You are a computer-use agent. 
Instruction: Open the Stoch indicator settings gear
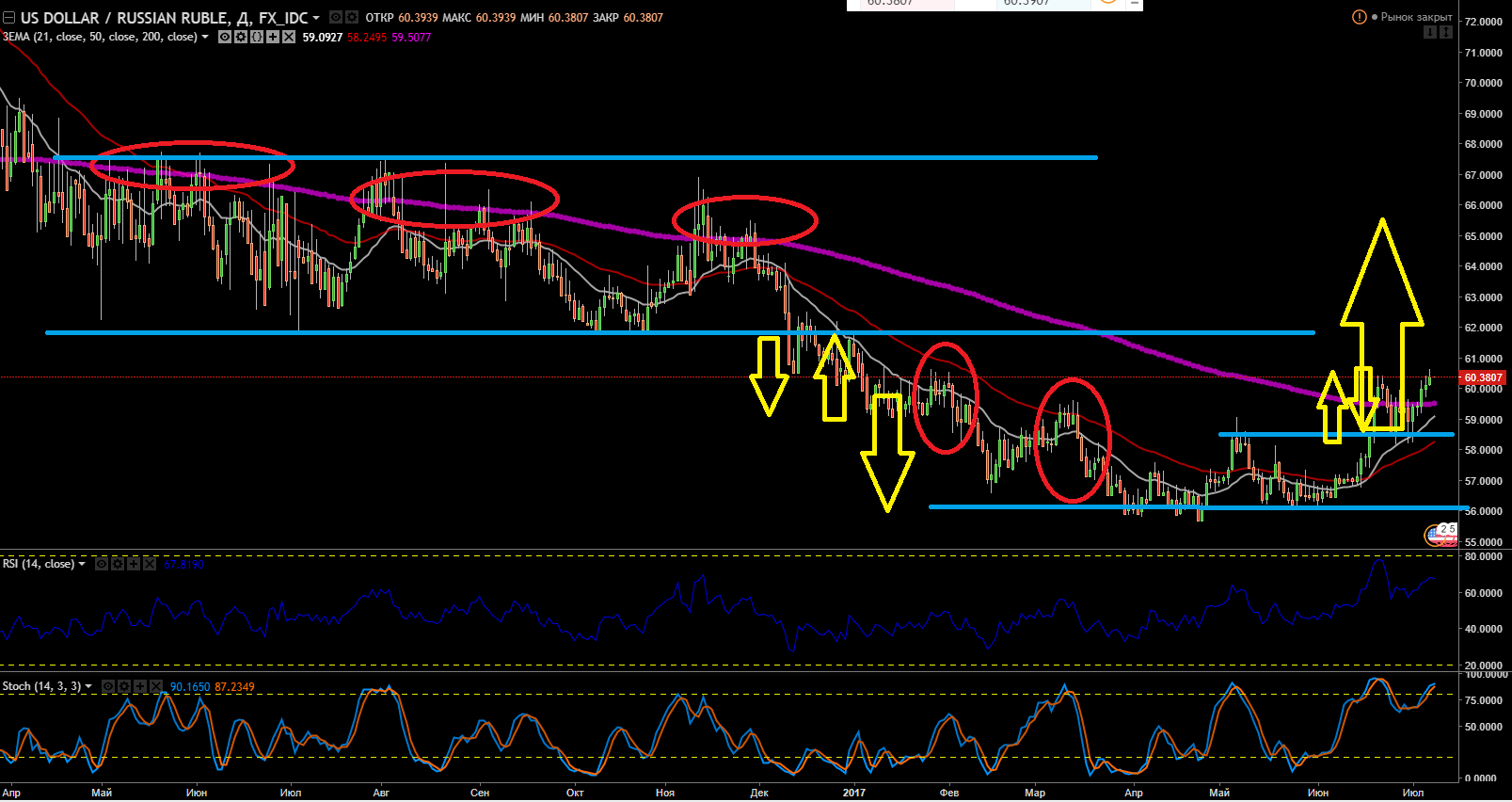click(x=123, y=686)
